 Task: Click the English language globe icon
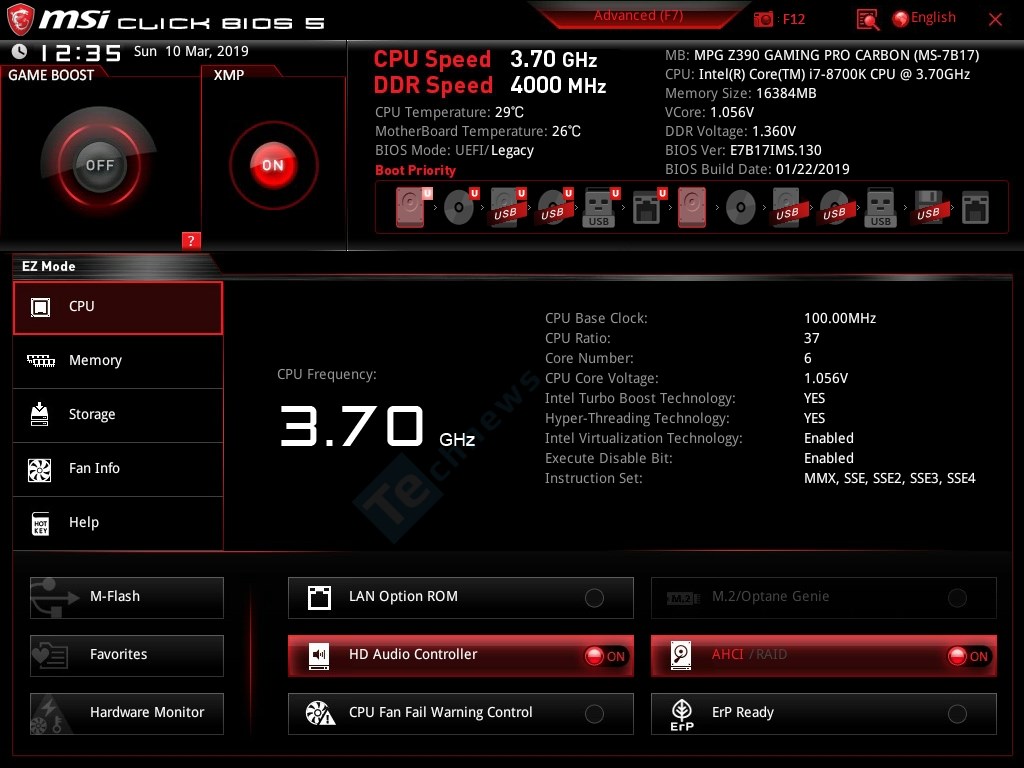click(x=900, y=18)
